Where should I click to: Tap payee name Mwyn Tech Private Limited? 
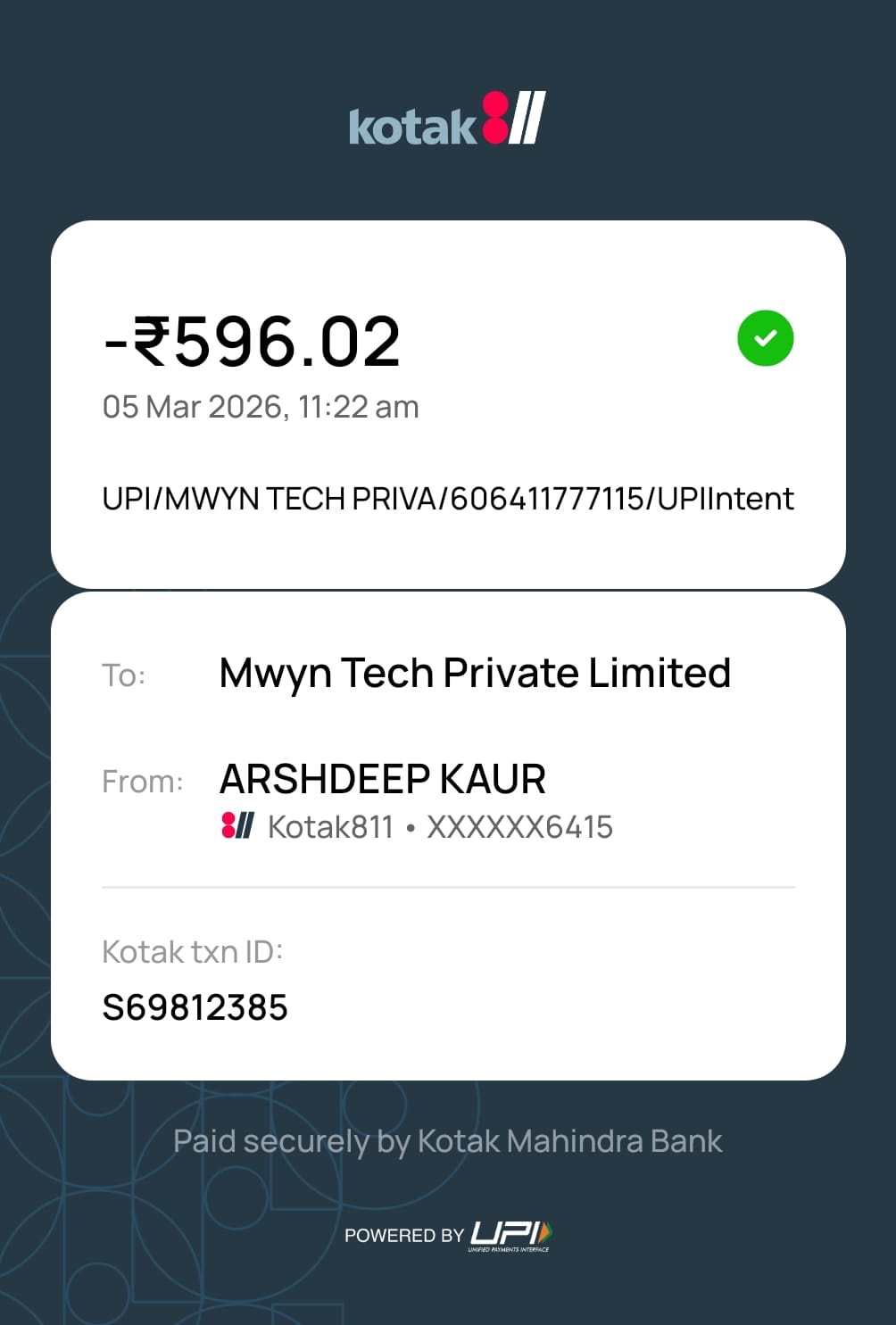point(475,674)
